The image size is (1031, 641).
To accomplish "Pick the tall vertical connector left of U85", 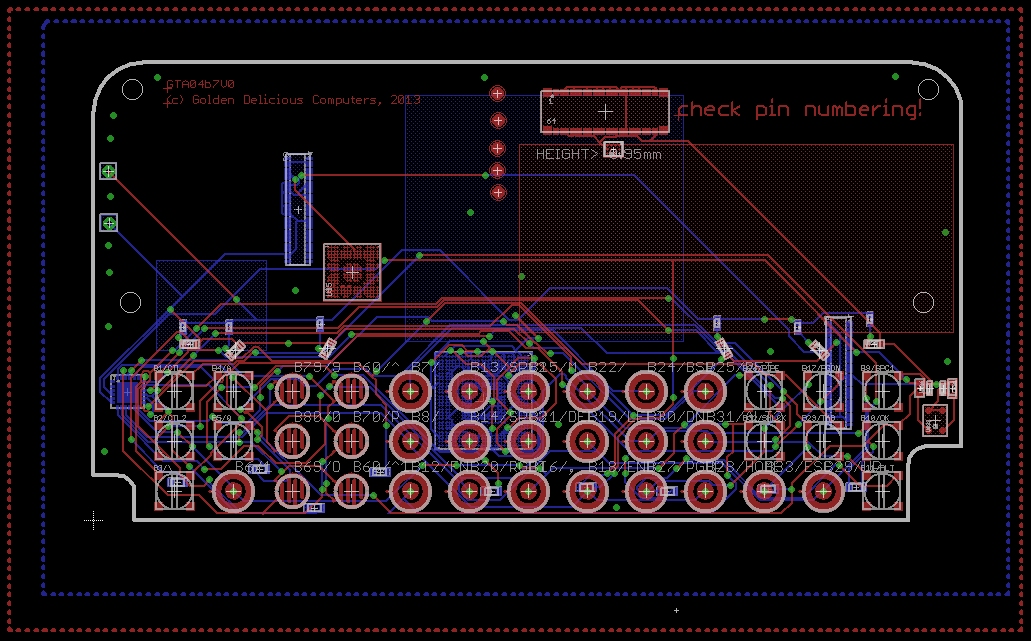I will (298, 209).
